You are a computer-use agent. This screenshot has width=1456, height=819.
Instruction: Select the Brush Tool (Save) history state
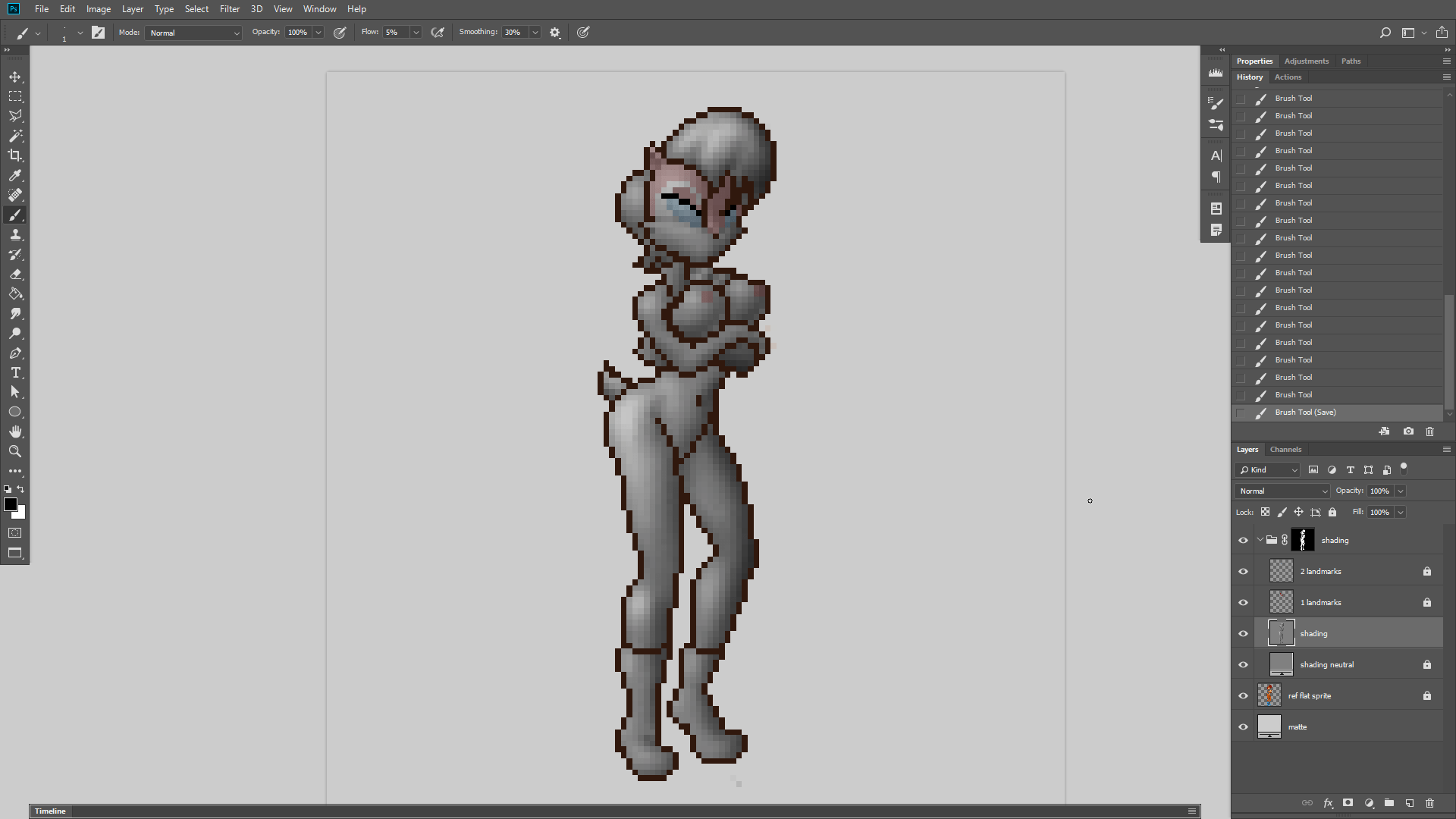(1305, 413)
